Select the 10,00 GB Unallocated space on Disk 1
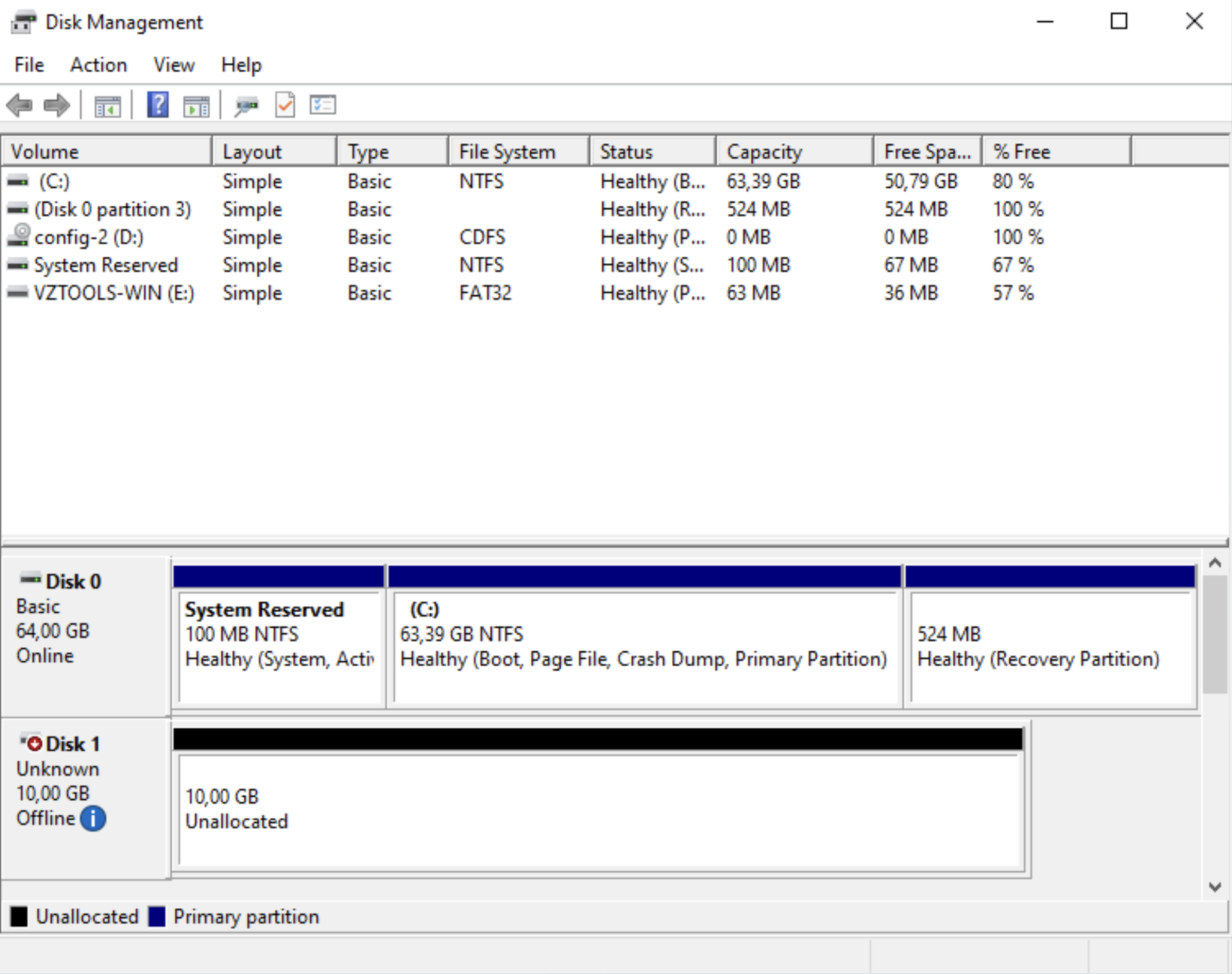The image size is (1232, 974). point(600,809)
